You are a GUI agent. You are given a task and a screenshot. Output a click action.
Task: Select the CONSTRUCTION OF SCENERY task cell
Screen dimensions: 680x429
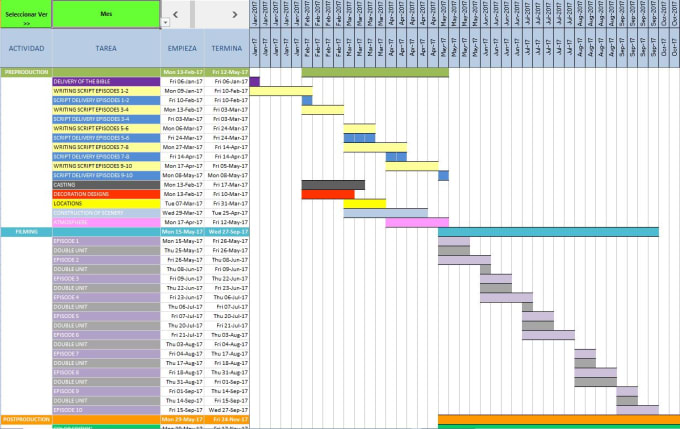tap(106, 213)
